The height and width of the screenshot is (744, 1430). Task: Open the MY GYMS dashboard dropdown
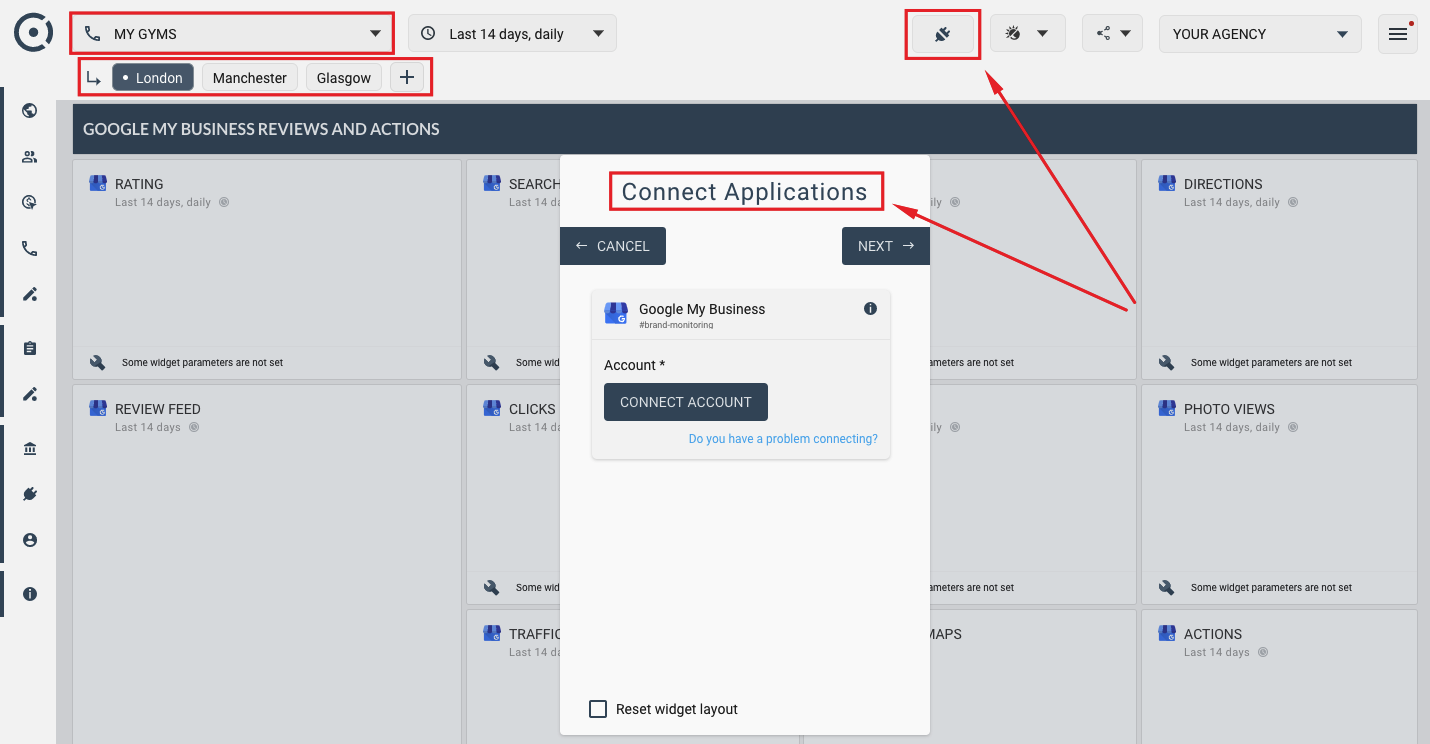click(233, 34)
